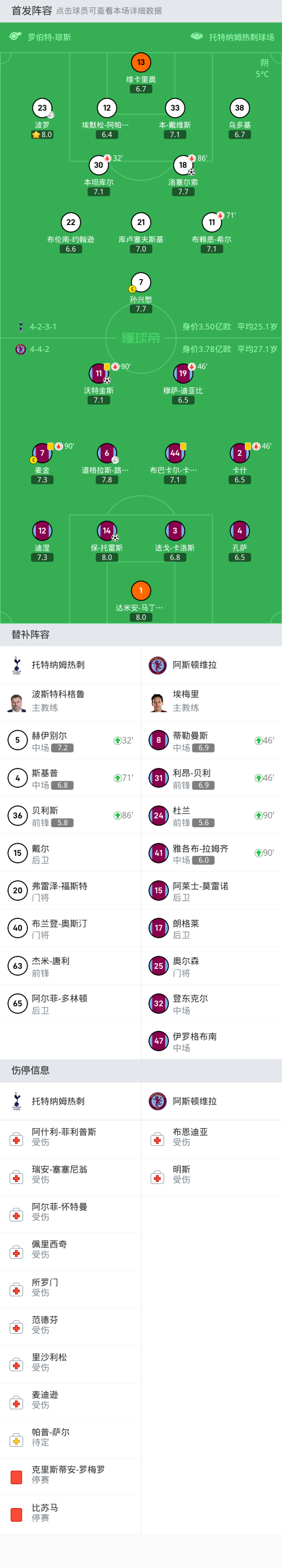Click the 伤停信息 section heading

pyautogui.click(x=31, y=1070)
